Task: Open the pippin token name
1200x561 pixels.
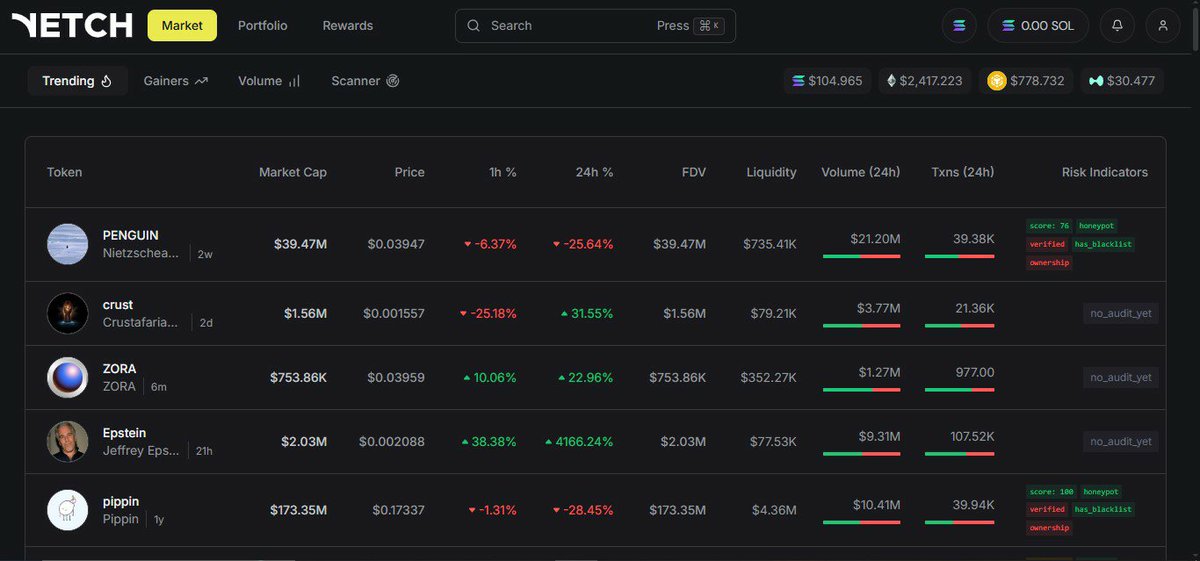Action: 121,501
